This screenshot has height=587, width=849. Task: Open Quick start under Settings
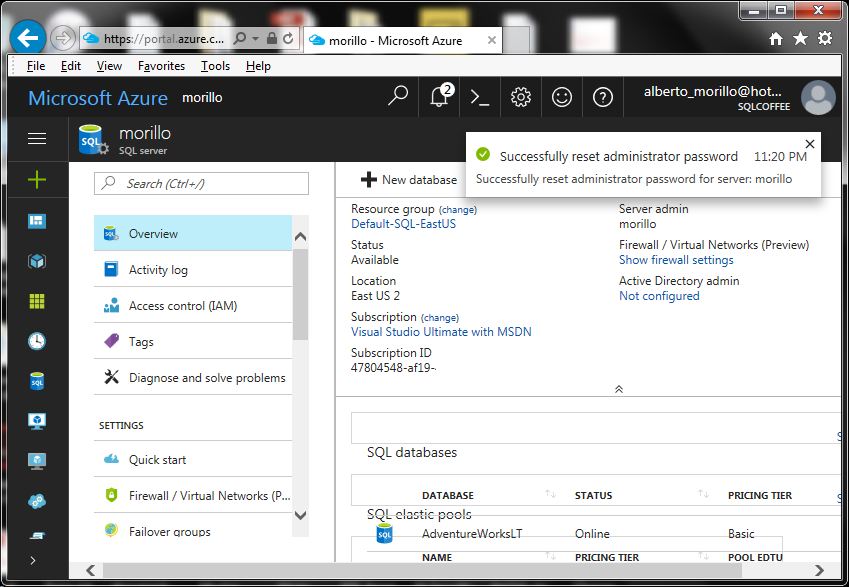coord(193,459)
